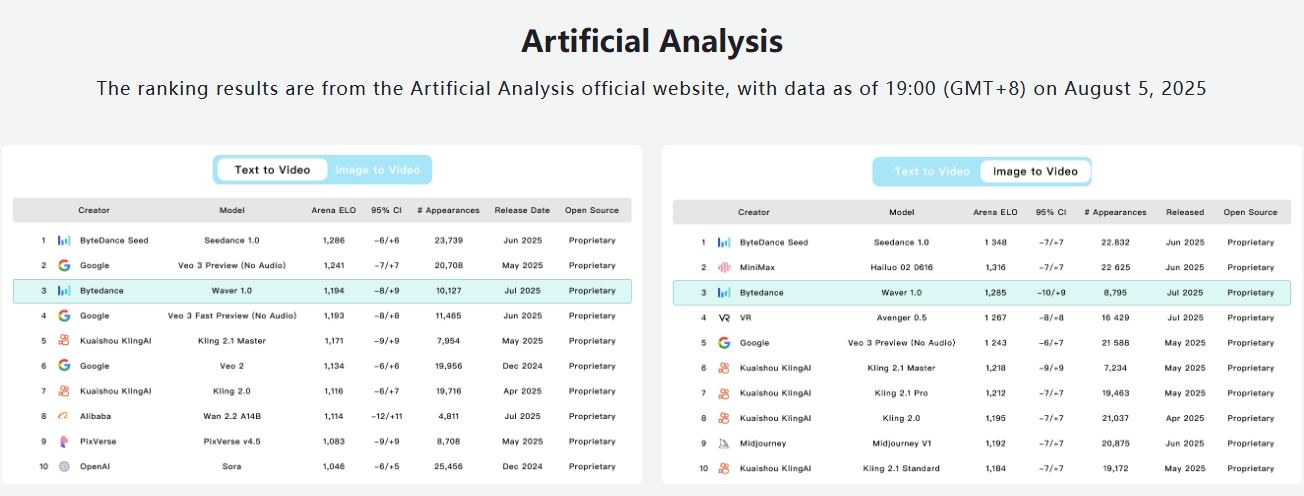The height and width of the screenshot is (496, 1304).
Task: Click the MiniMax logo icon
Action: (x=724, y=267)
